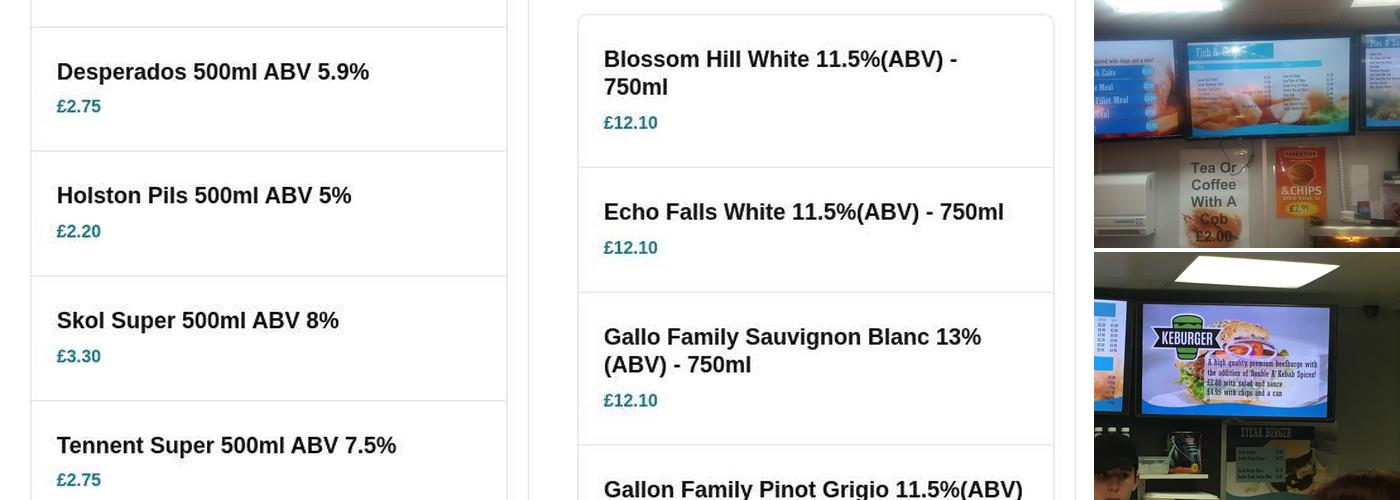The height and width of the screenshot is (500, 1400).
Task: Choose the Skol Super 500ml ABV 8% item
Action: (198, 321)
